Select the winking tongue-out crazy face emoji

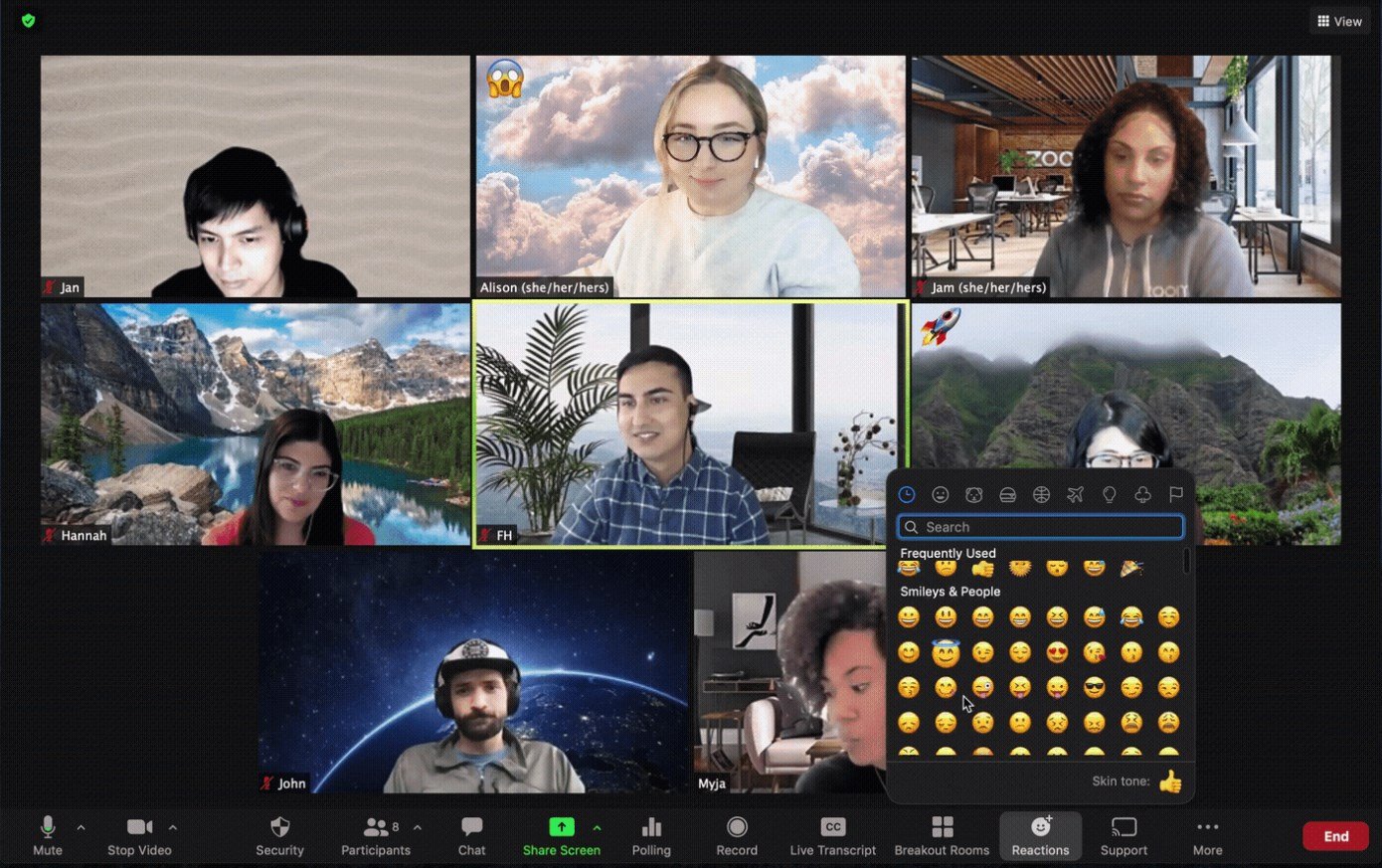pyautogui.click(x=982, y=687)
